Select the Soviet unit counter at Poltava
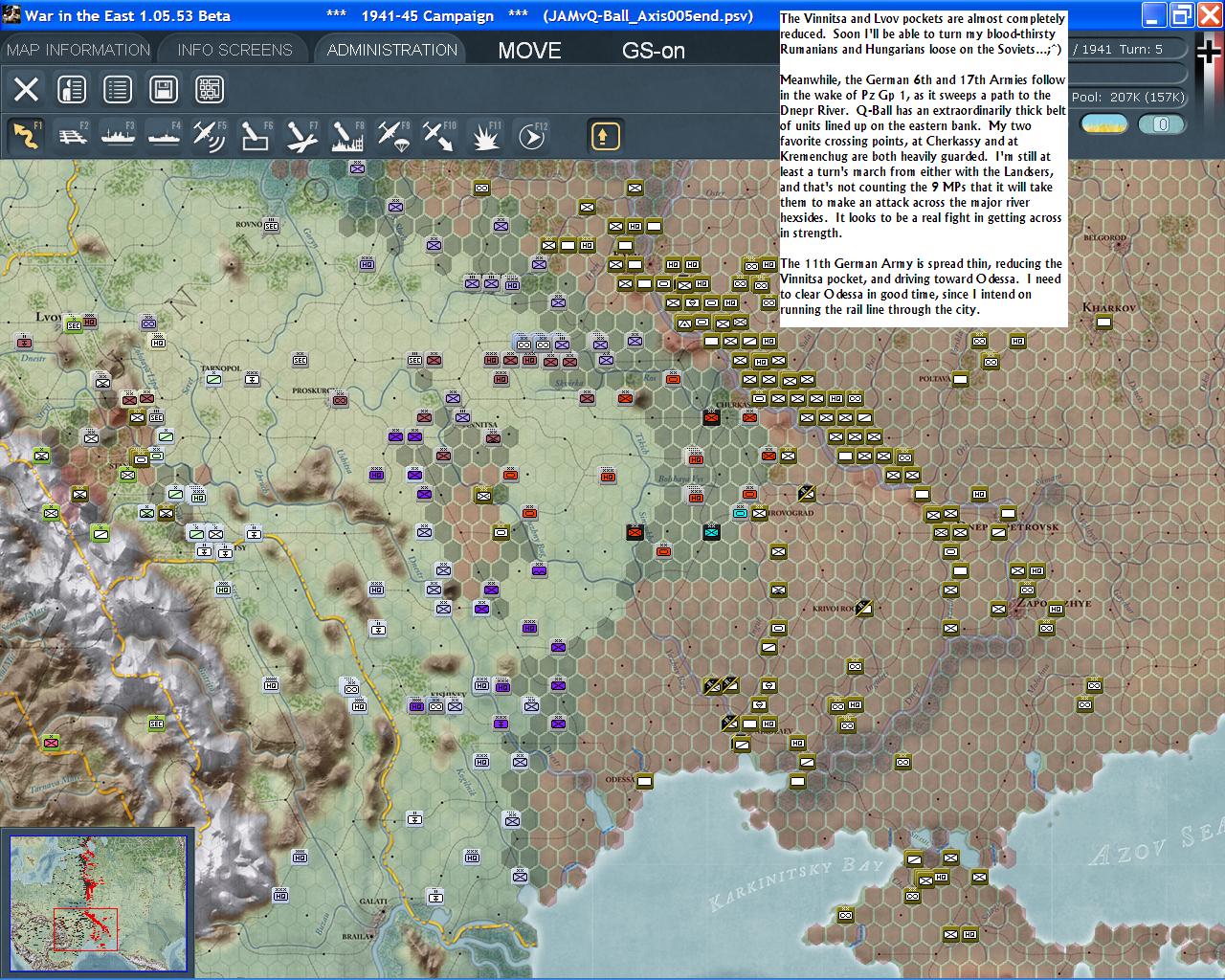1225x980 pixels. [960, 380]
